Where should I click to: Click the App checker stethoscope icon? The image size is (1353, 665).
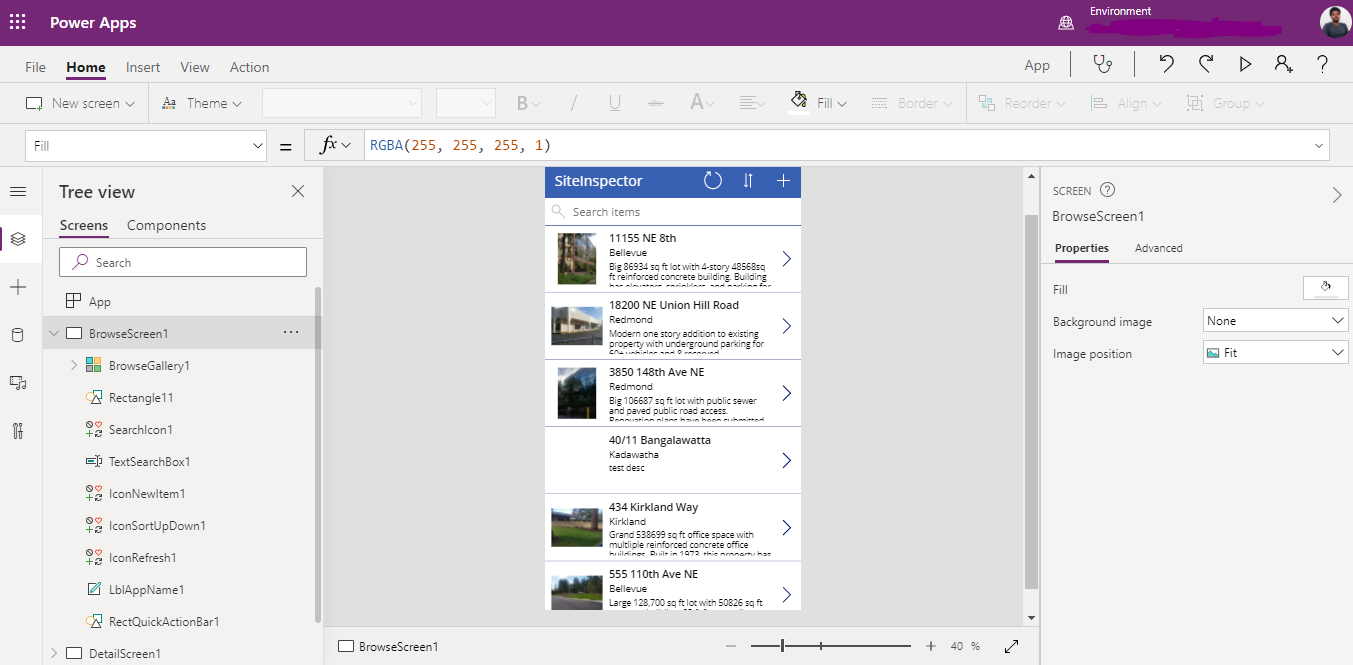(x=1102, y=64)
